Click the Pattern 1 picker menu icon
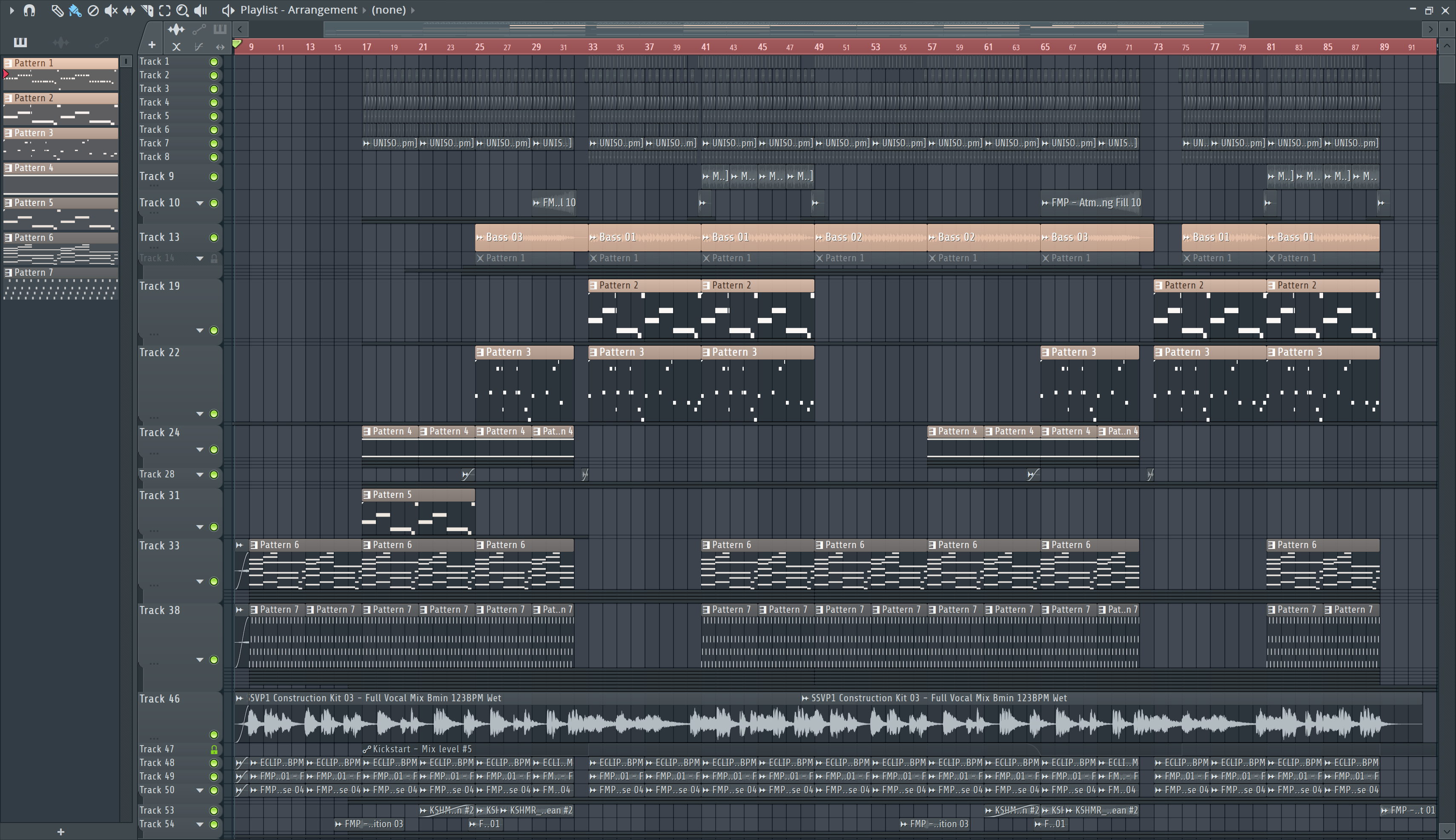The width and height of the screenshot is (1456, 840). click(x=8, y=63)
